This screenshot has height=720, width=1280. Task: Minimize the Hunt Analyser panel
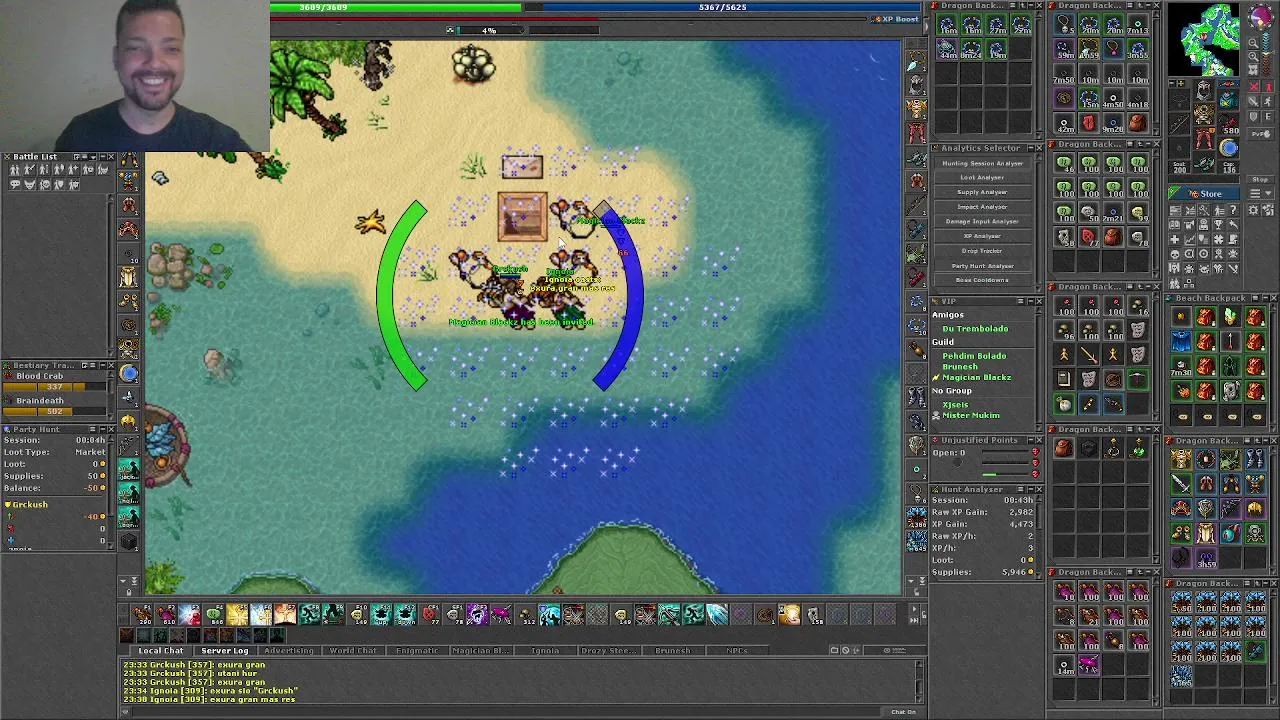1029,489
